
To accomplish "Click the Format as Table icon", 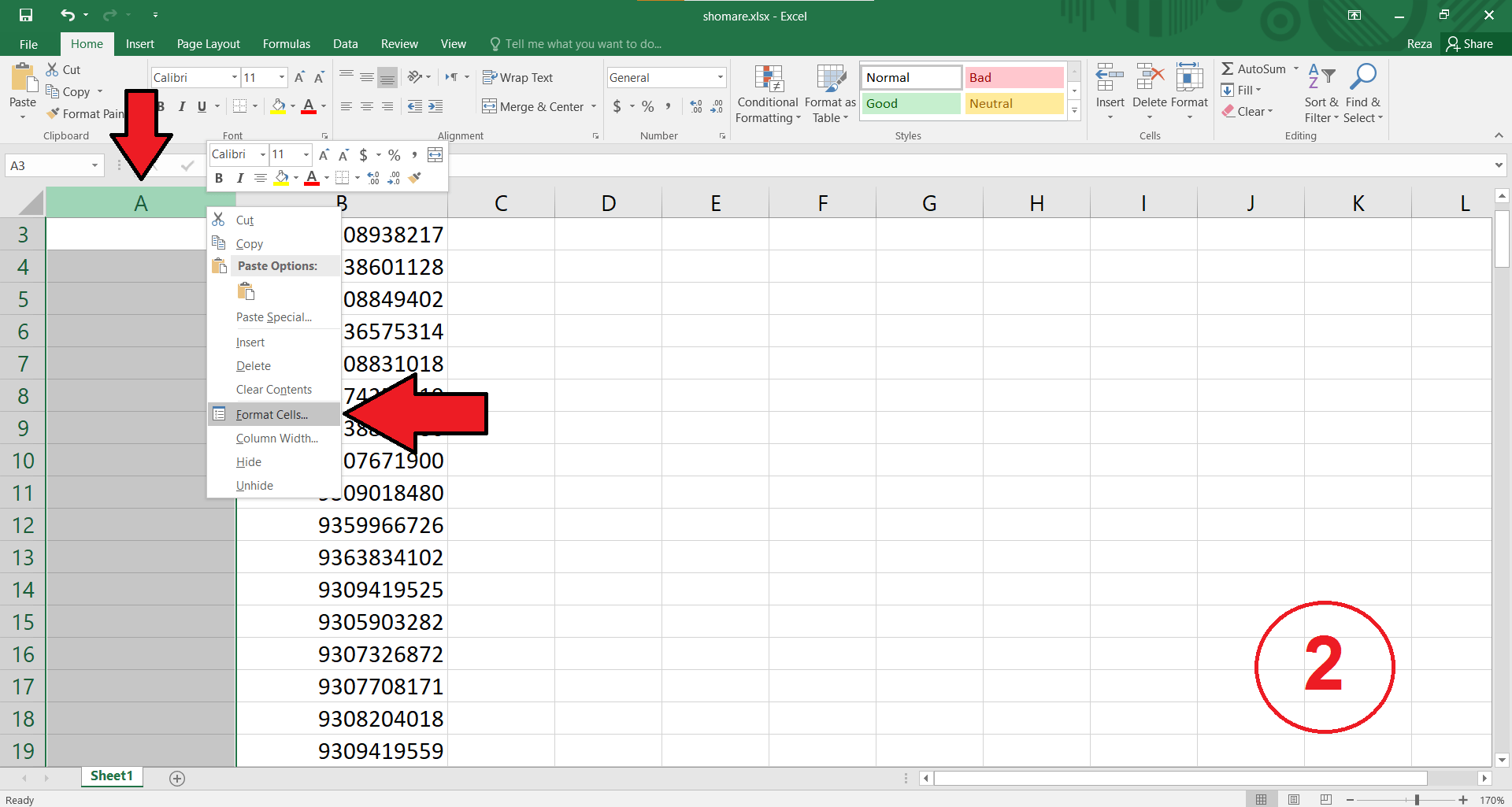I will coord(830,80).
